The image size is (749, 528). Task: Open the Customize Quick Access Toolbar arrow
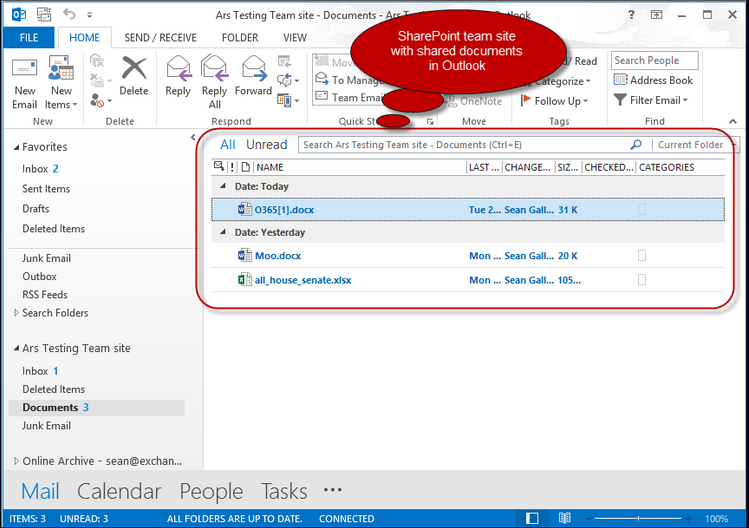89,15
